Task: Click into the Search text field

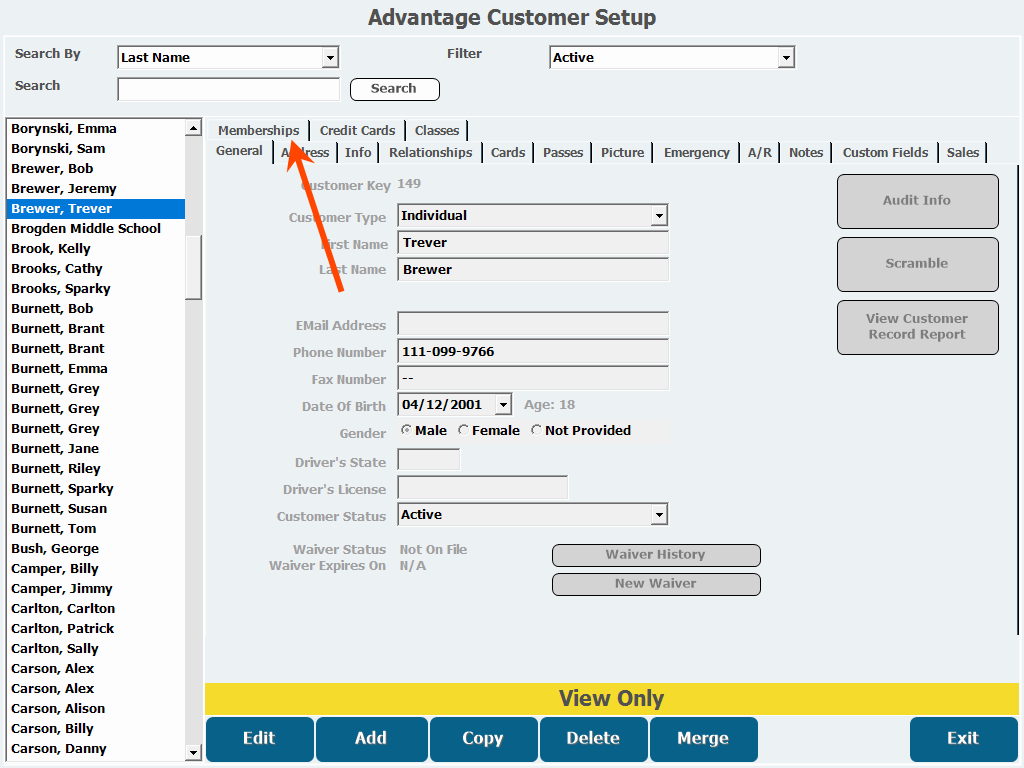Action: pyautogui.click(x=229, y=89)
